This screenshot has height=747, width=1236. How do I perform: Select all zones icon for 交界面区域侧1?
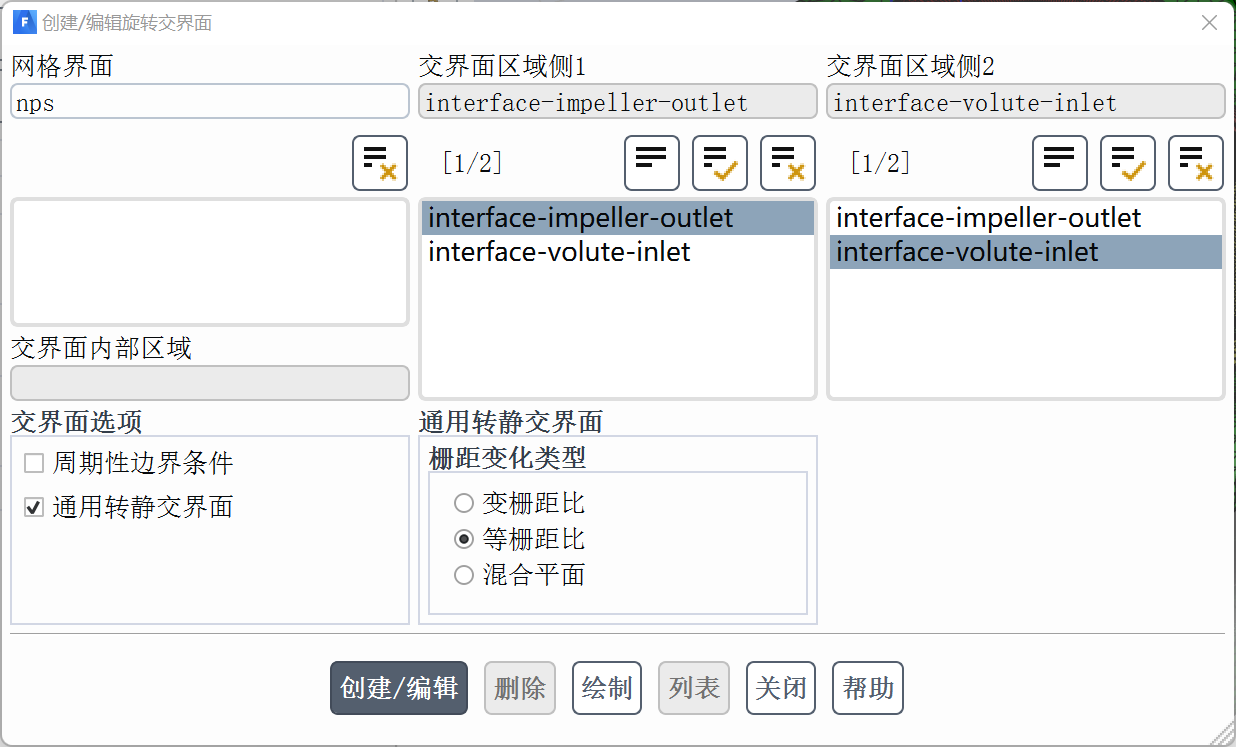point(720,163)
